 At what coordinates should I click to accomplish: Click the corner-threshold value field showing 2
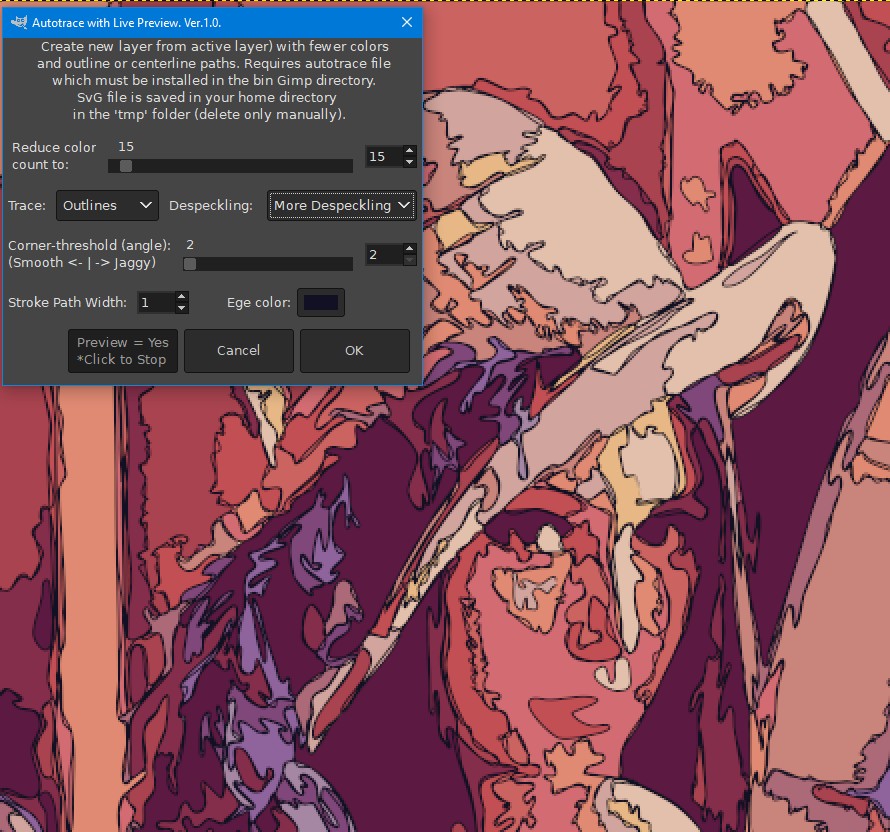tap(383, 254)
